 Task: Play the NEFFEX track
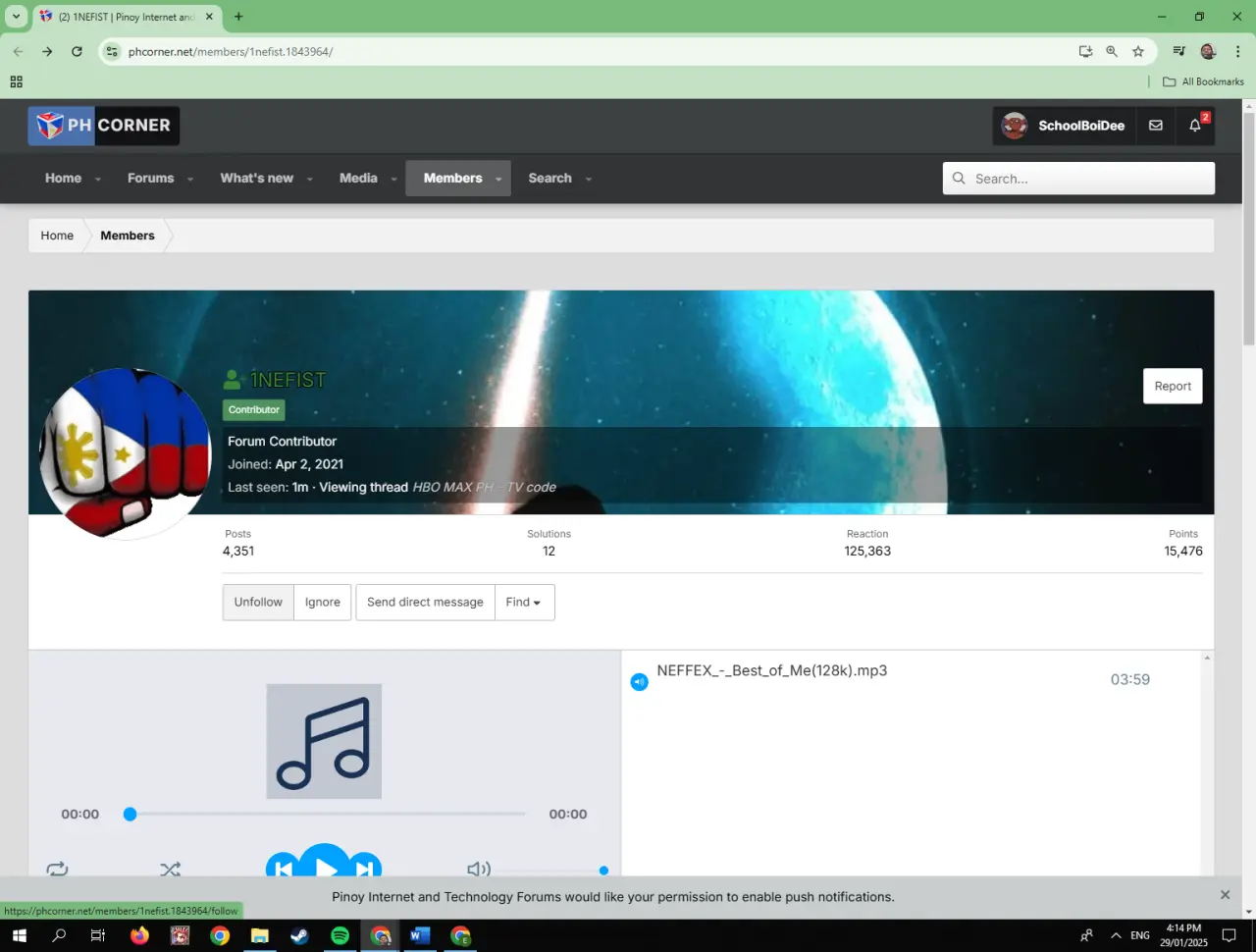pos(325,864)
